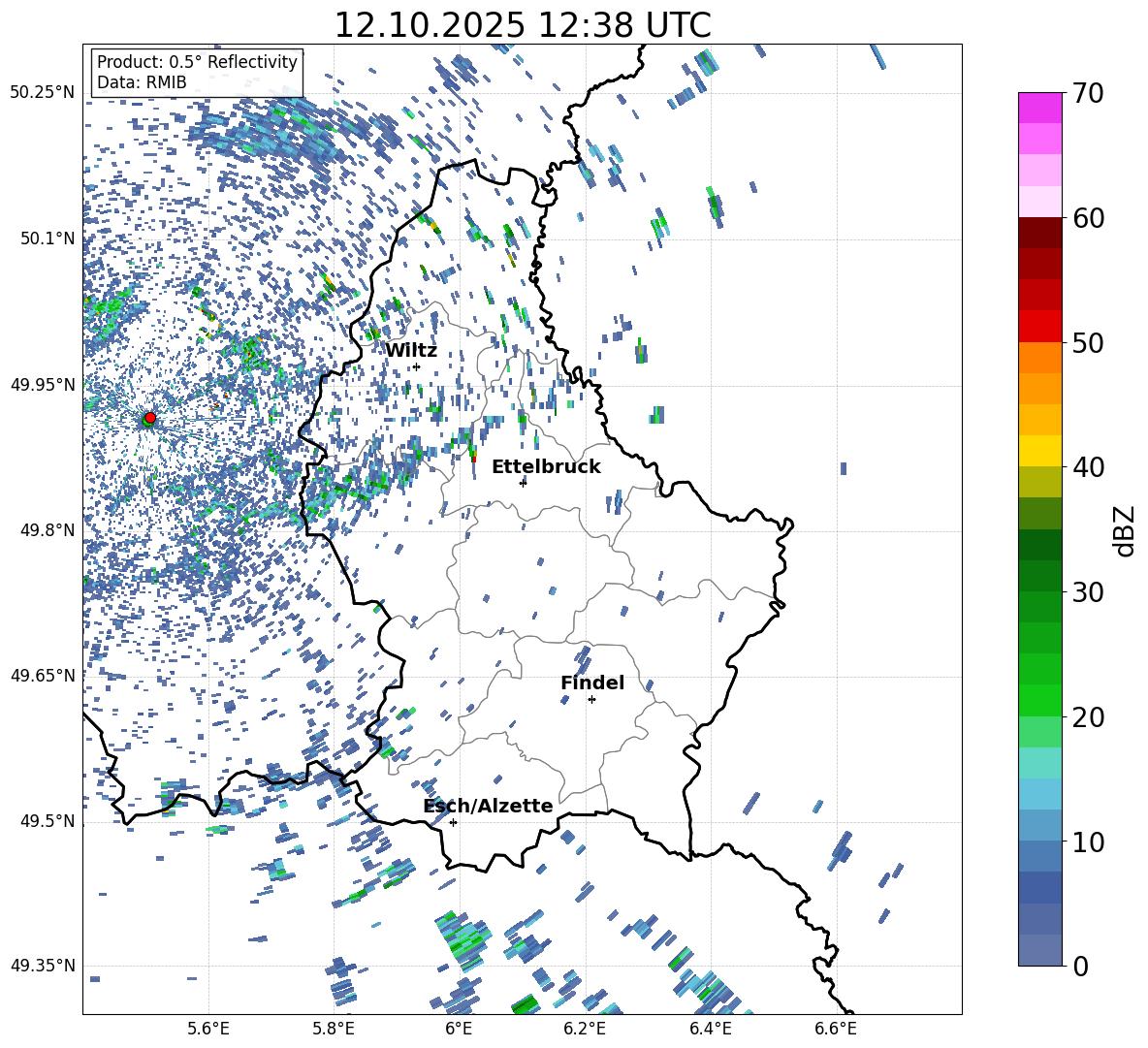The width and height of the screenshot is (1148, 1048).
Task: Click the magenta top colorbar segment
Action: pyautogui.click(x=1040, y=108)
